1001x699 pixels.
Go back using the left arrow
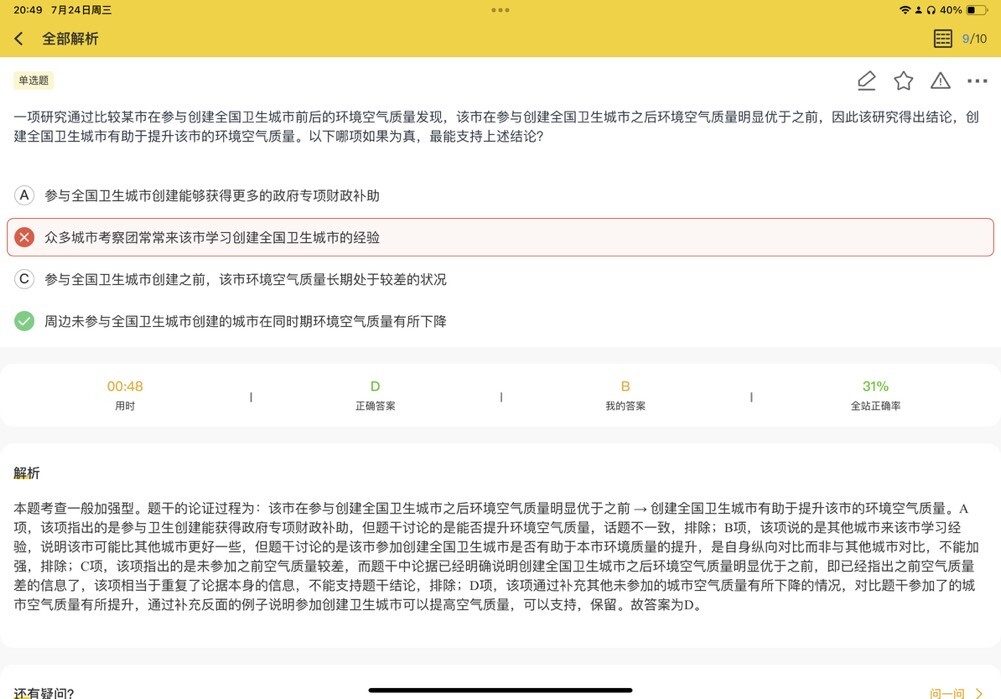(x=19, y=39)
